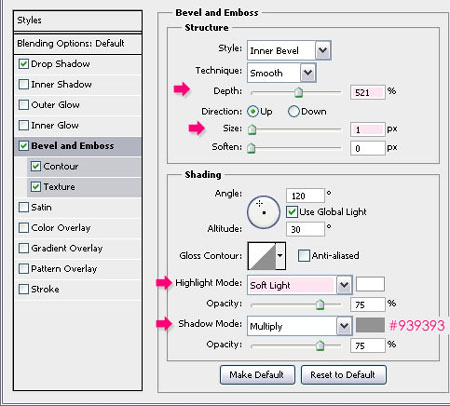
Task: Click the Shadow Opacity value field
Action: click(x=368, y=346)
